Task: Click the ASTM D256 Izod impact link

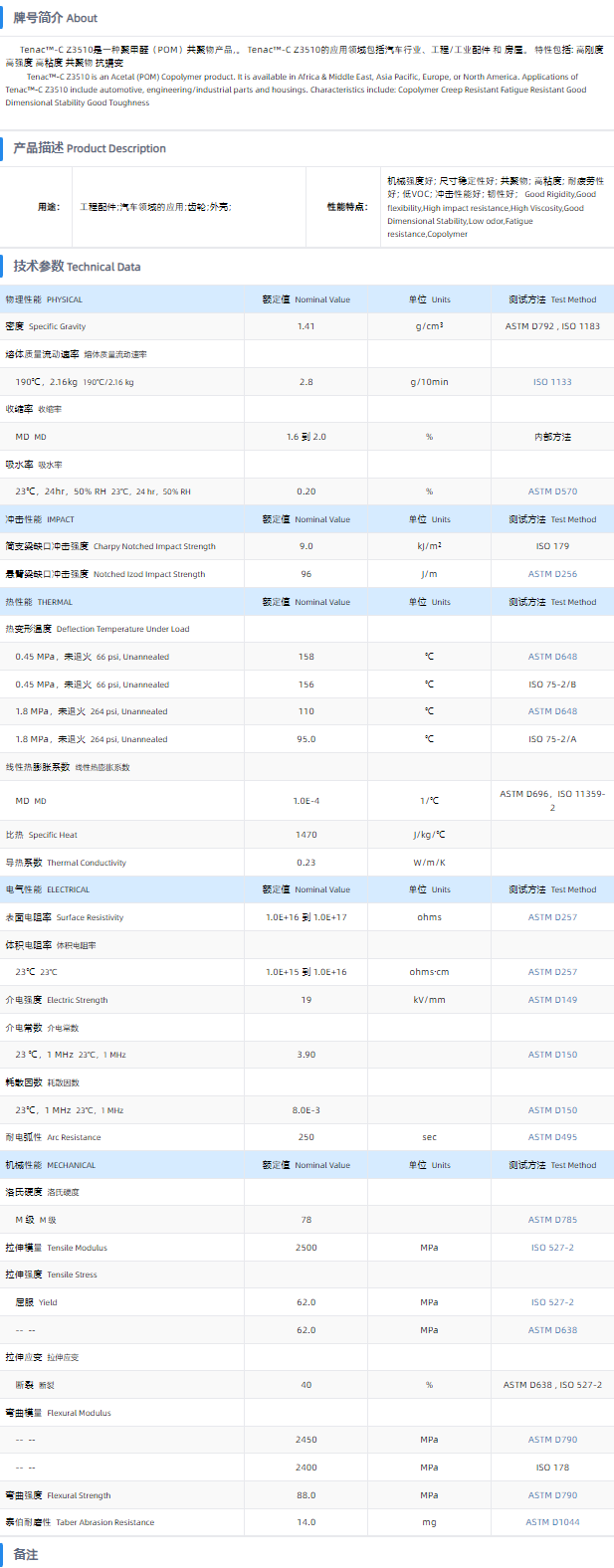Action: (552, 574)
